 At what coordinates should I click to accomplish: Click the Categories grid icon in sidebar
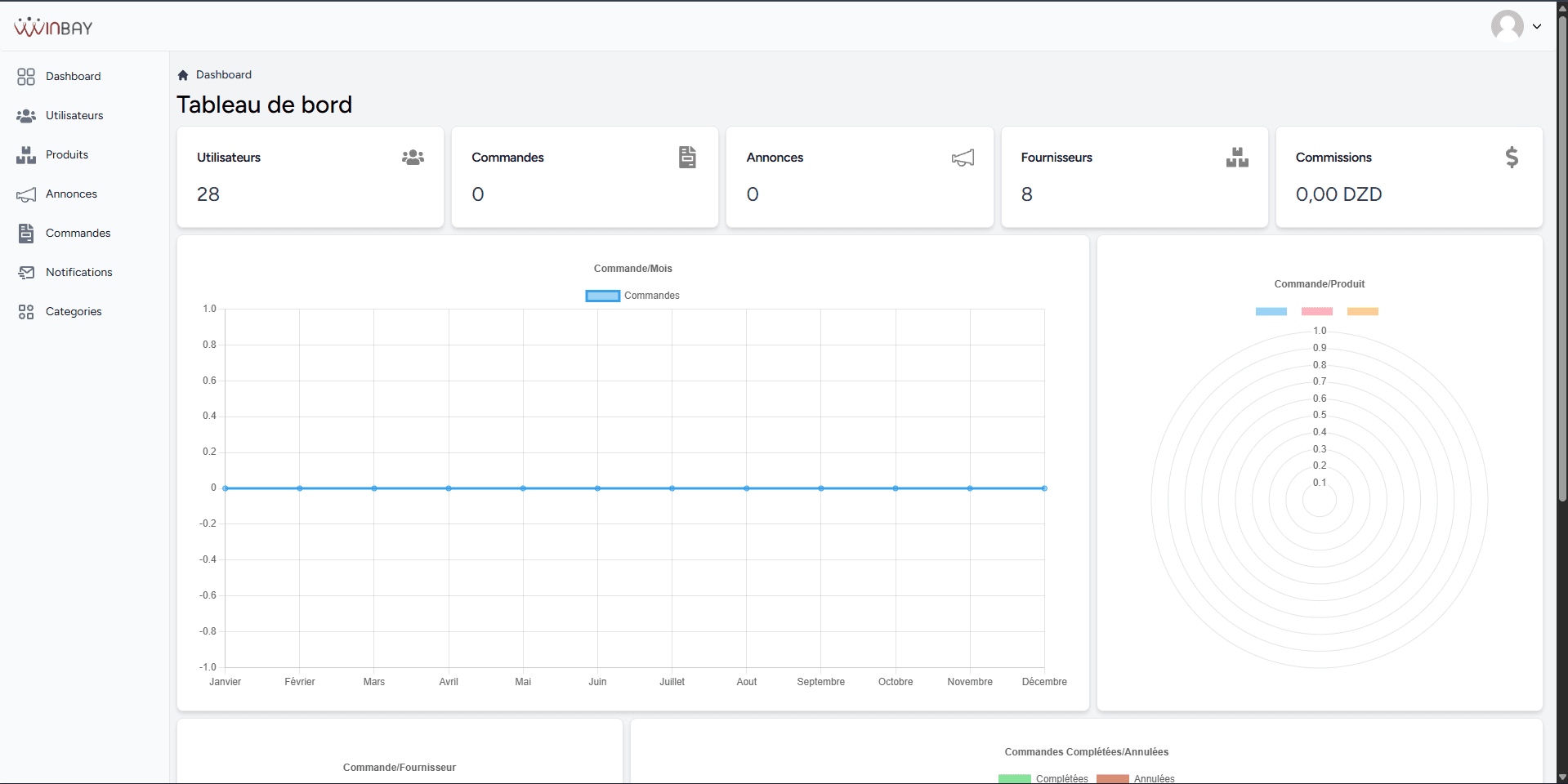coord(26,312)
